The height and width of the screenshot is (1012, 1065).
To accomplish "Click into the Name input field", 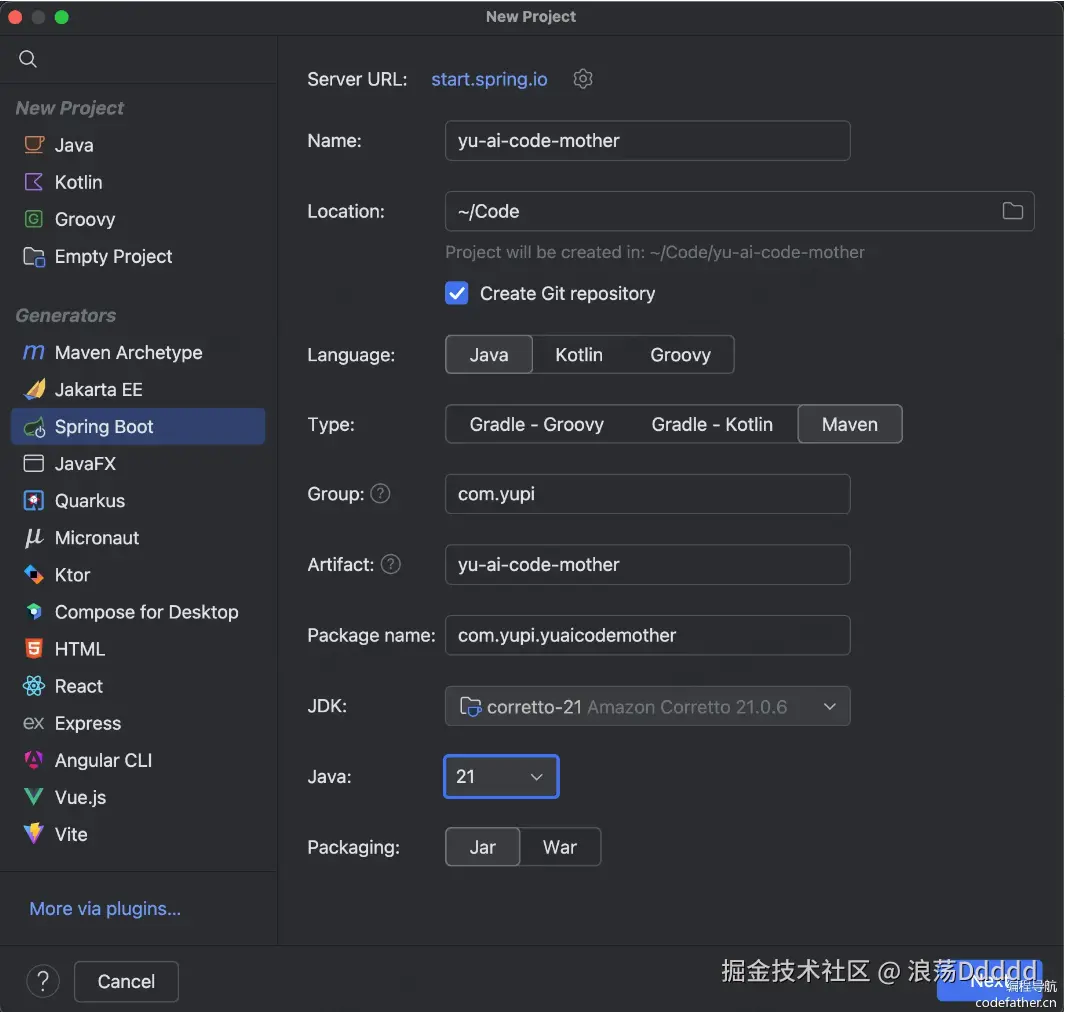I will pos(647,141).
